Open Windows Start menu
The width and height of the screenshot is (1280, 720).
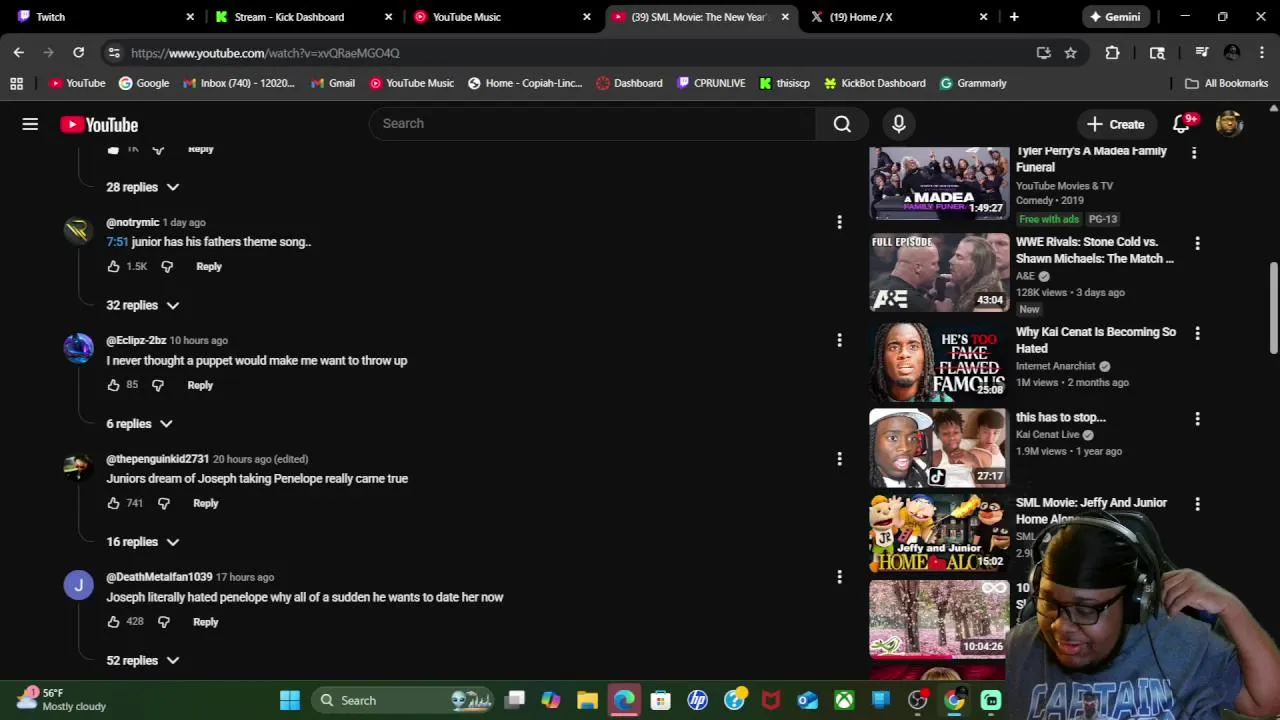point(290,700)
